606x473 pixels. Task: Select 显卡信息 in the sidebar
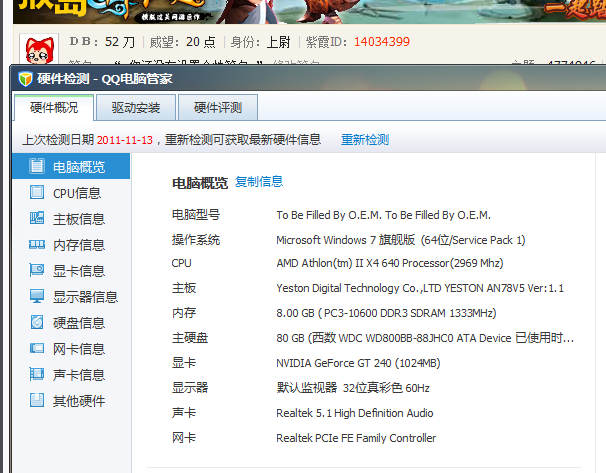pyautogui.click(x=71, y=271)
